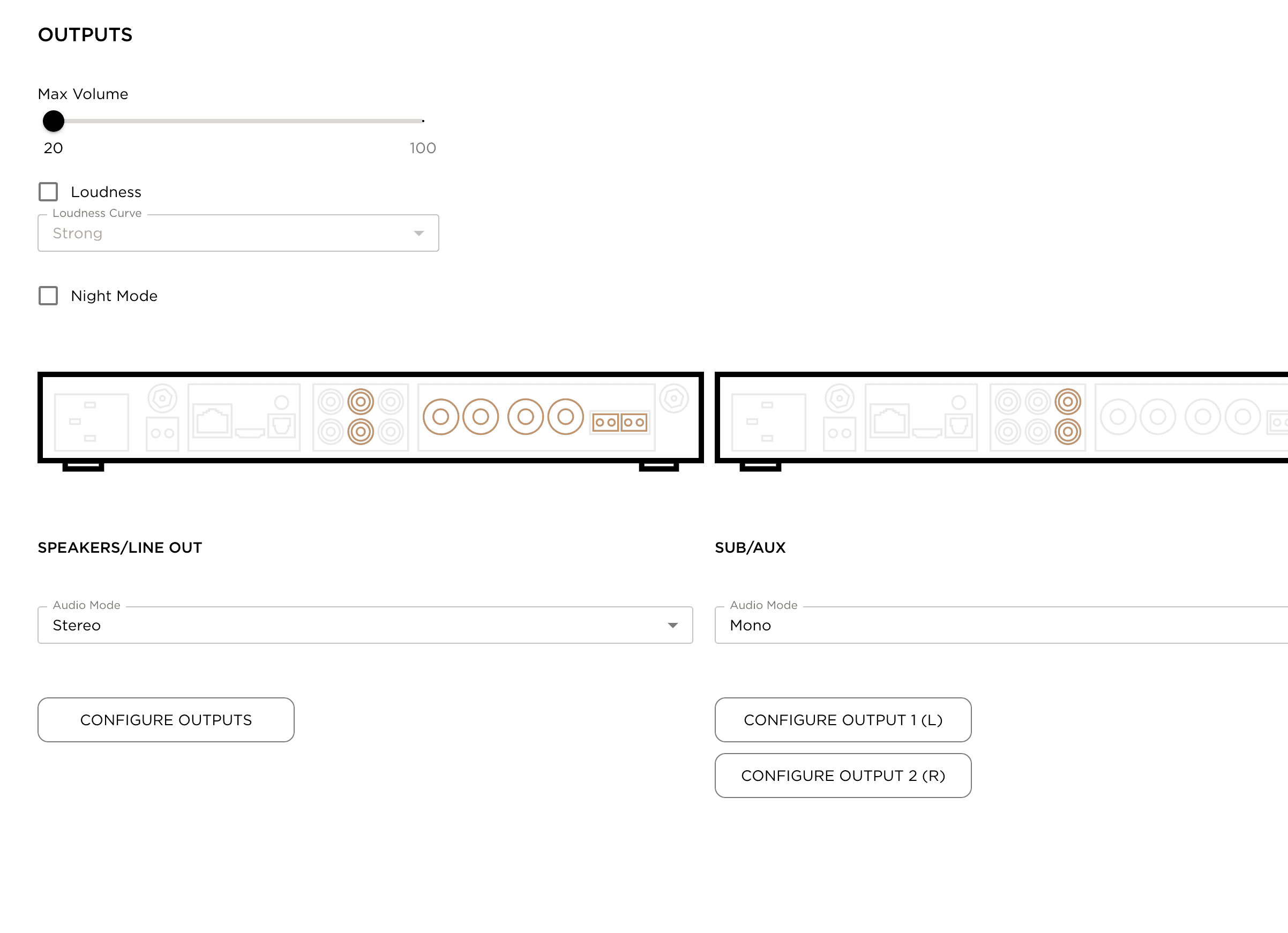Open Sub/Aux Audio Mode Mono dropdown
The height and width of the screenshot is (933, 1288).
click(x=1000, y=625)
